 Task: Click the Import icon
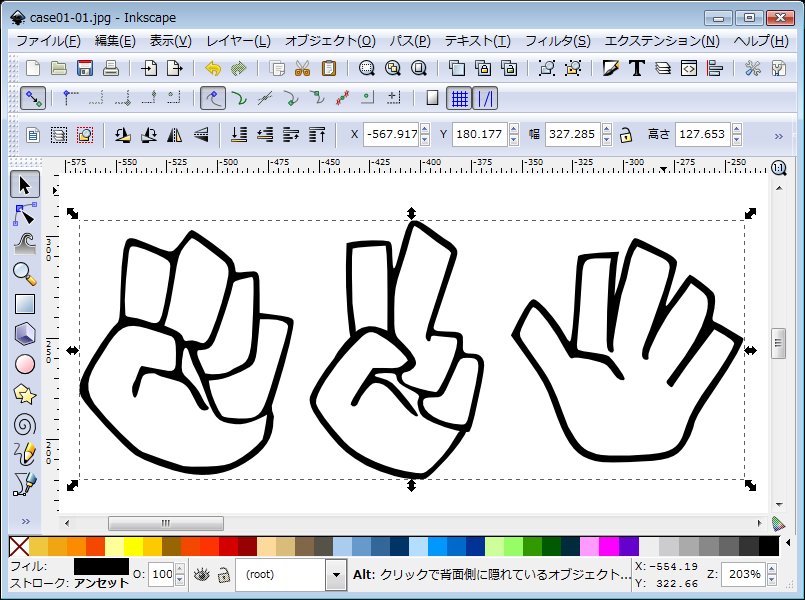pos(149,68)
